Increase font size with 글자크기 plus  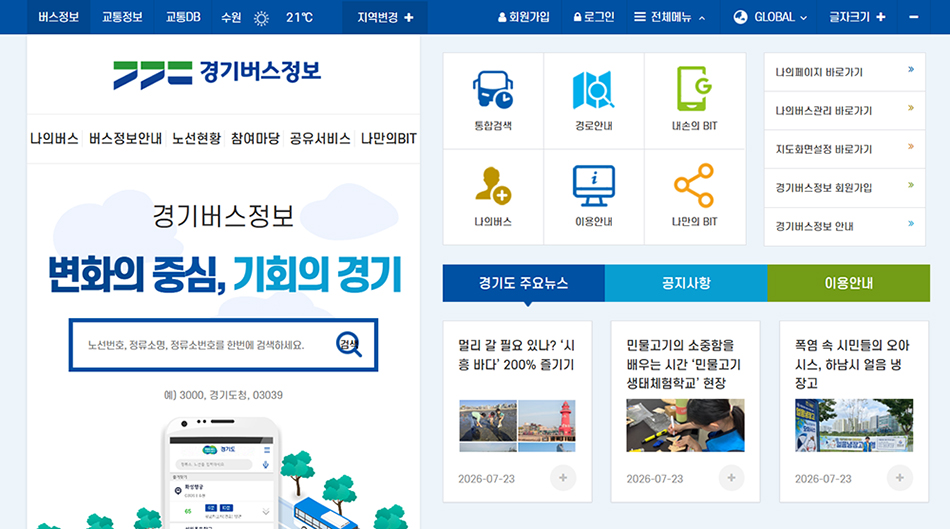coord(881,17)
